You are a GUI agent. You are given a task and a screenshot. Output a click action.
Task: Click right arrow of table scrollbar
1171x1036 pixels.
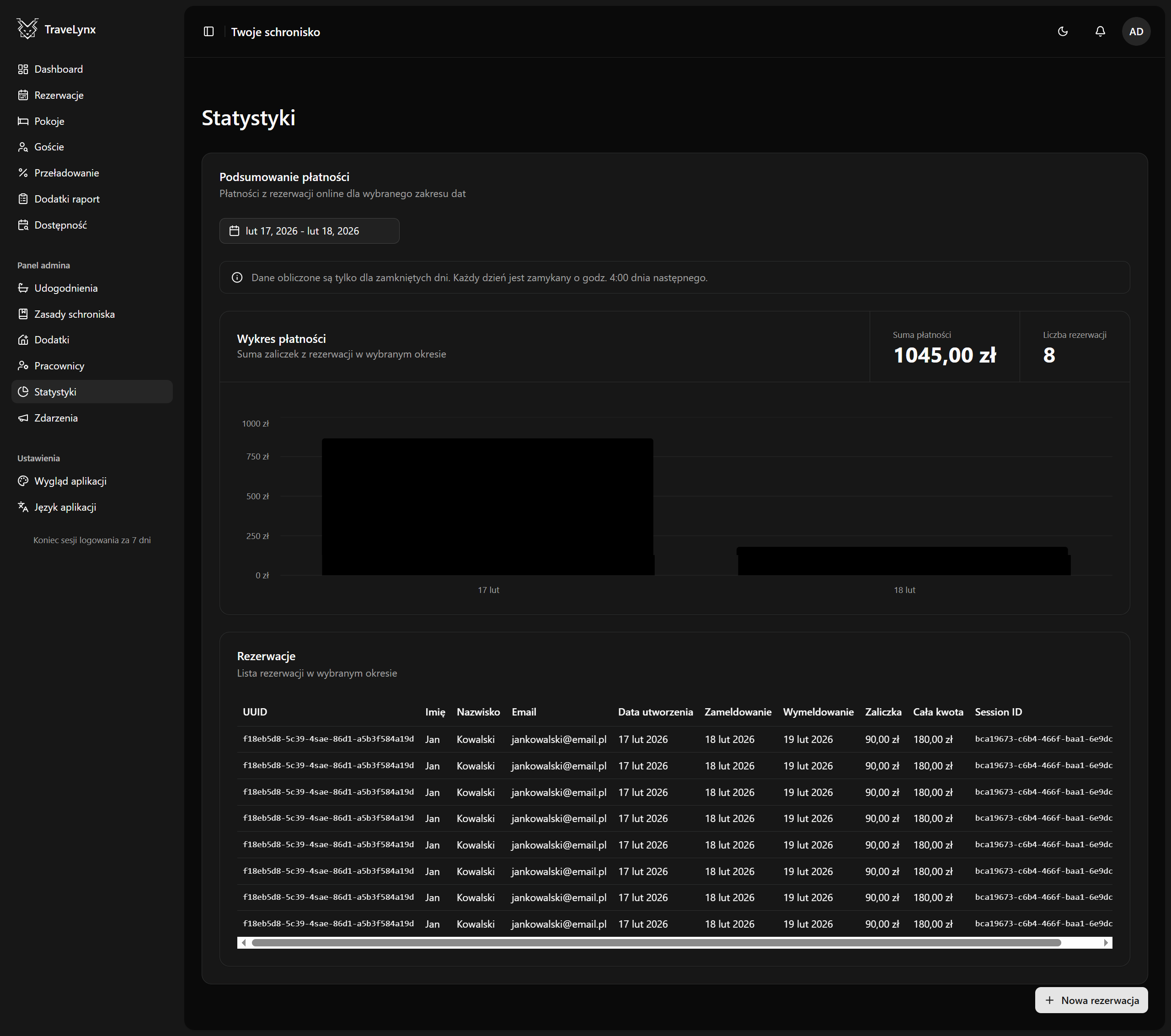[1105, 943]
